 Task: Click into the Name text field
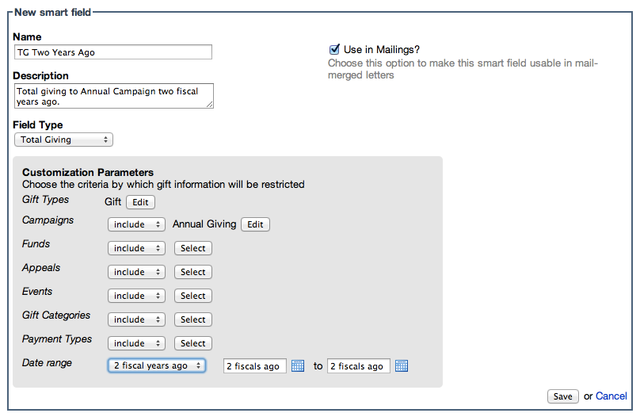tap(113, 52)
